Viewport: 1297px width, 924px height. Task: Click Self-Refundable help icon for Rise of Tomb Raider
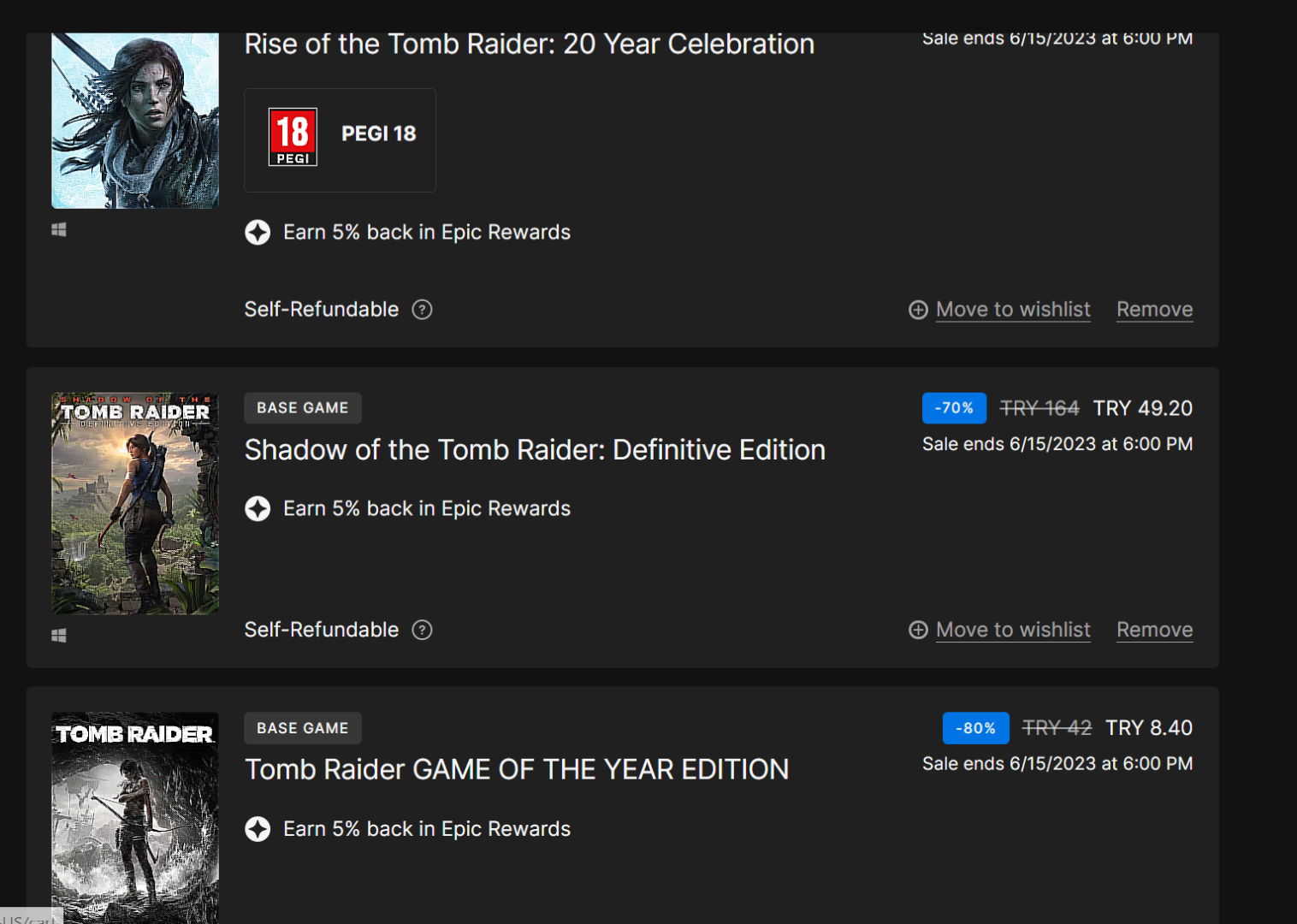tap(422, 310)
